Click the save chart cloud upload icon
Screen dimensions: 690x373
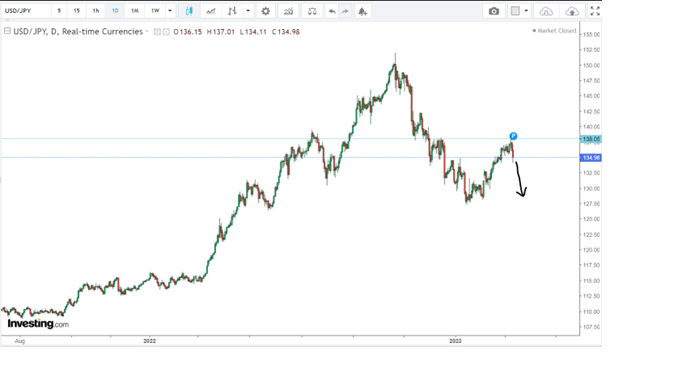[572, 11]
